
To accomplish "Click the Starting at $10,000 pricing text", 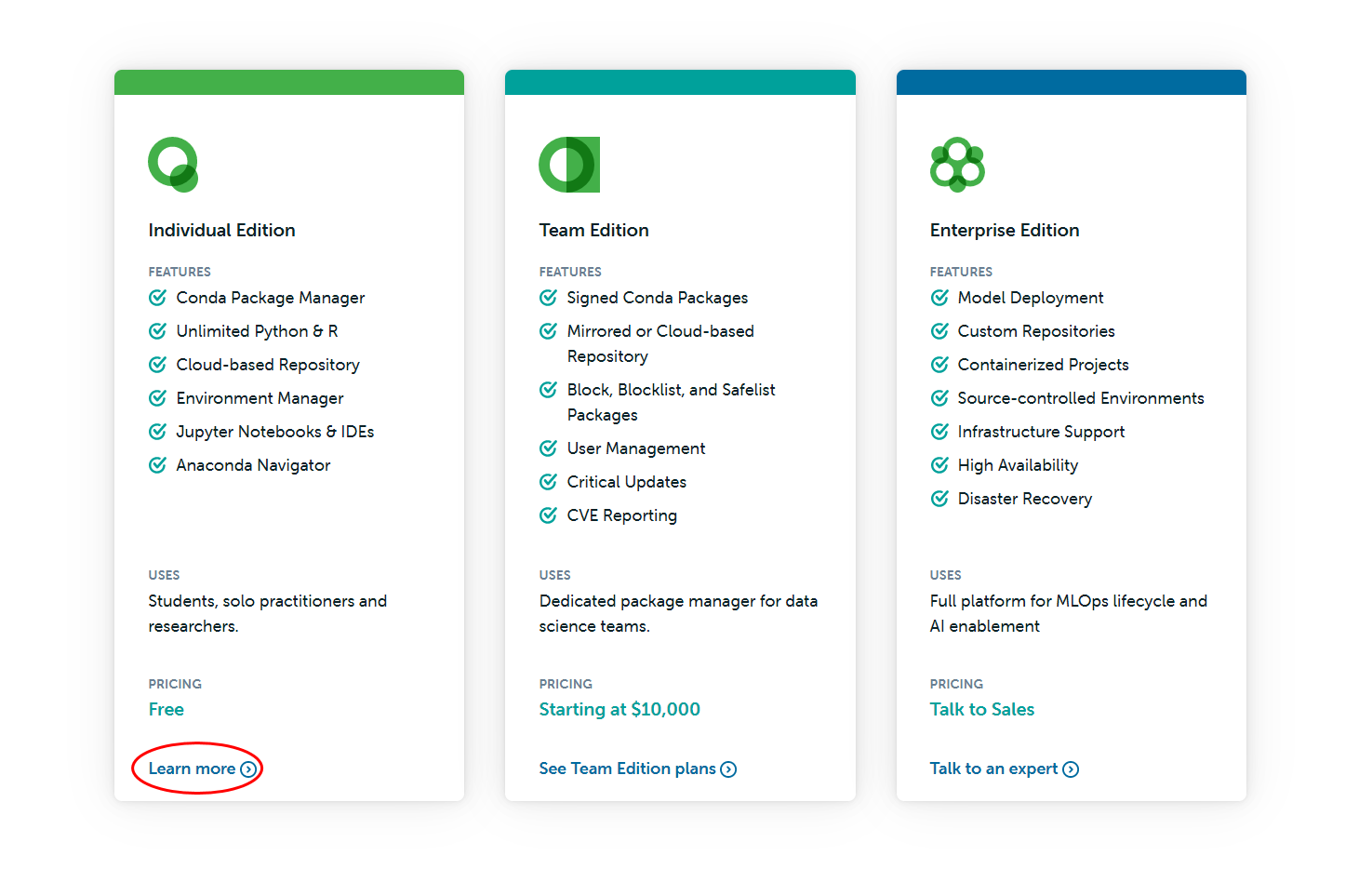I will point(619,709).
